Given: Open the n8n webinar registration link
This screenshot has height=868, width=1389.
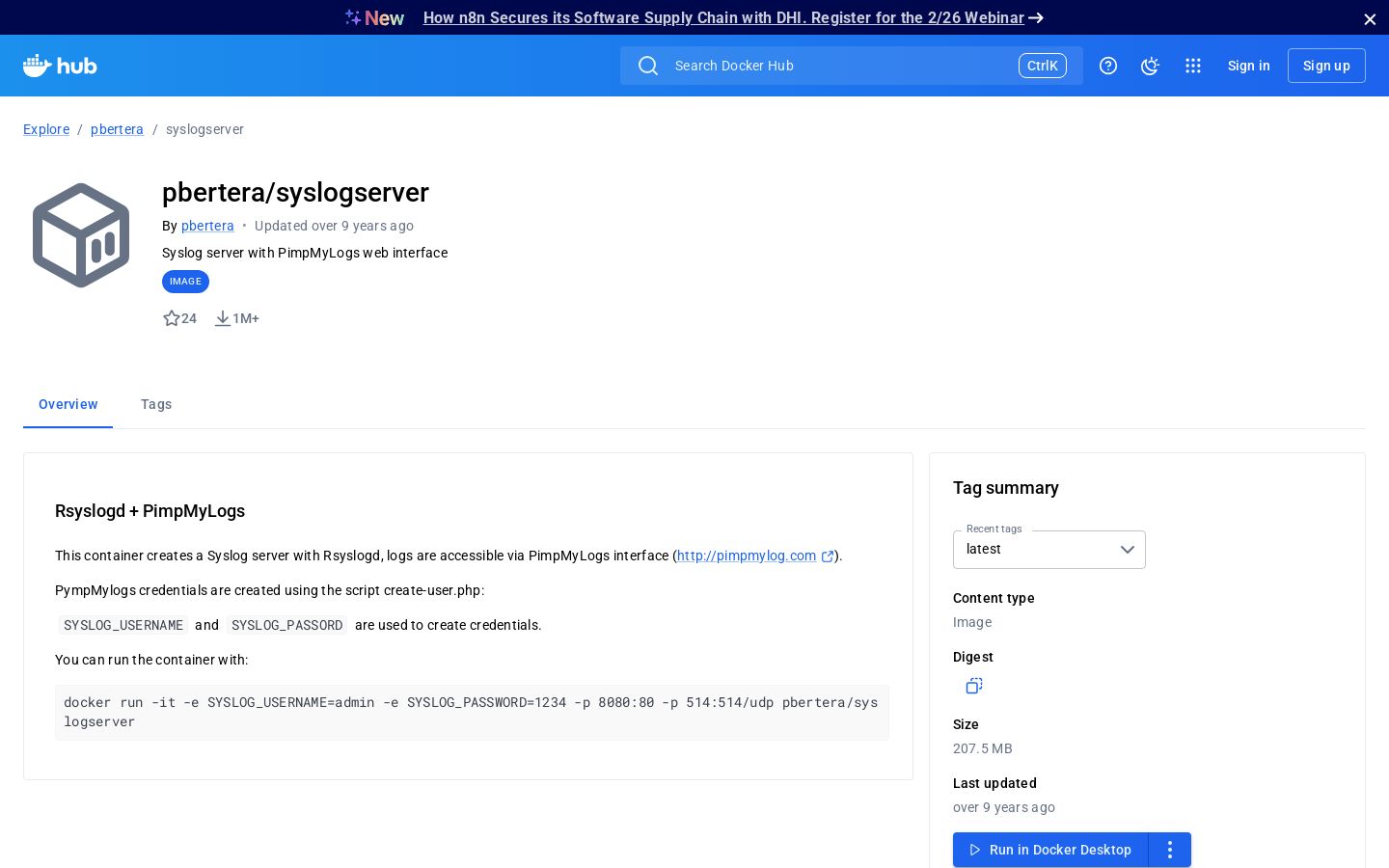Looking at the screenshot, I should coord(723,18).
